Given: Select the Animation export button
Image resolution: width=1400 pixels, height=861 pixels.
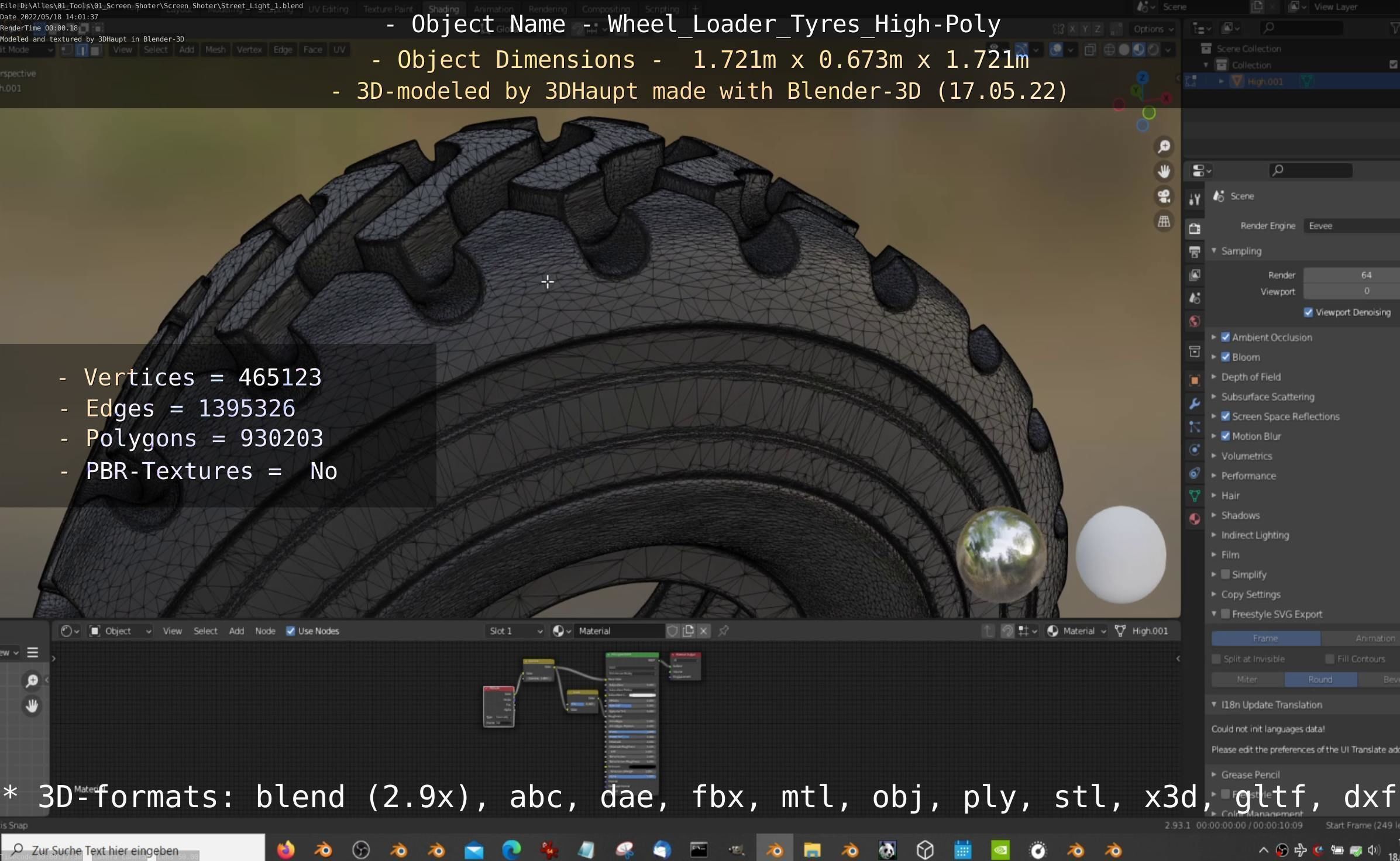Looking at the screenshot, I should (1361, 638).
